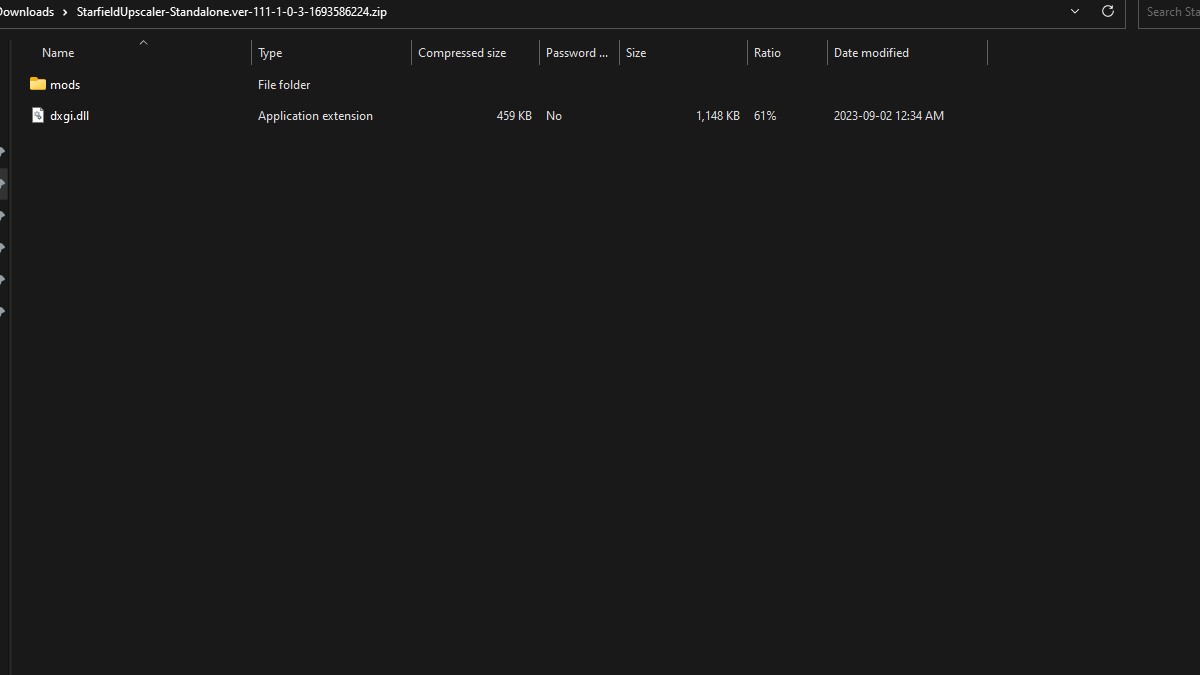This screenshot has width=1200, height=675.
Task: Select the dxgi.dll application extension file
Action: [70, 115]
